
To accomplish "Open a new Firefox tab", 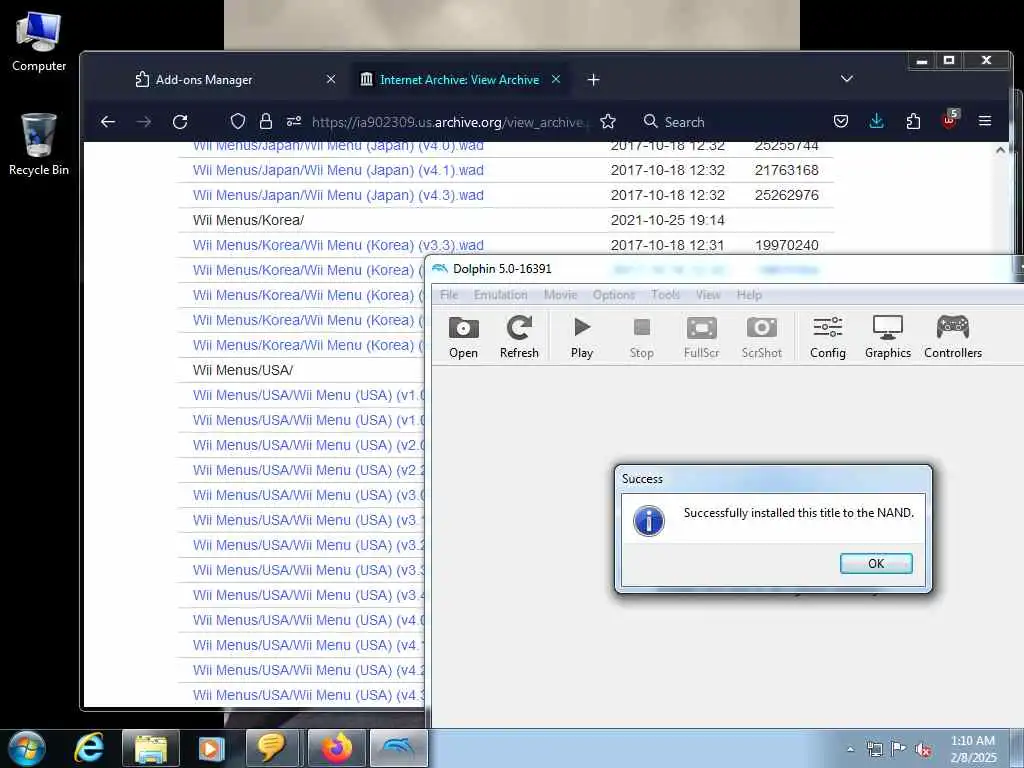I will tap(593, 80).
